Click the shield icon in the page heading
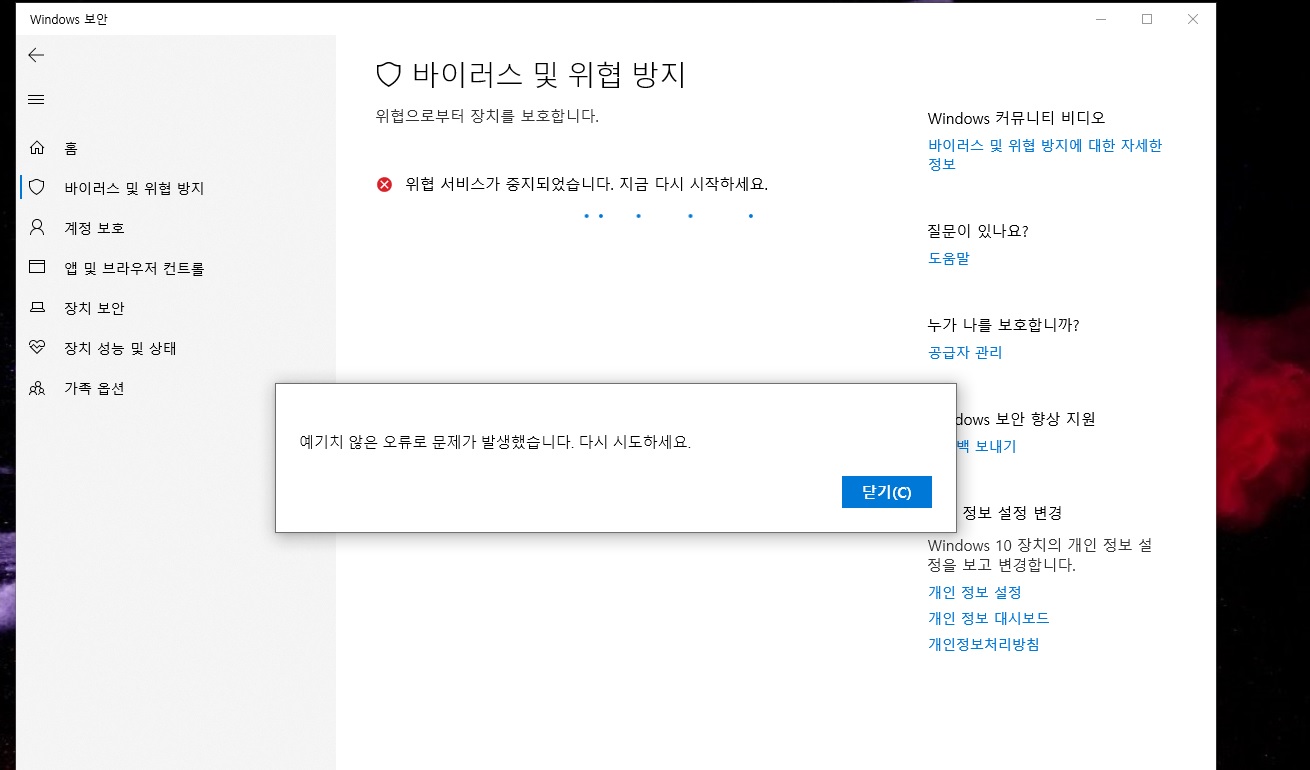The height and width of the screenshot is (770, 1310). pos(388,75)
